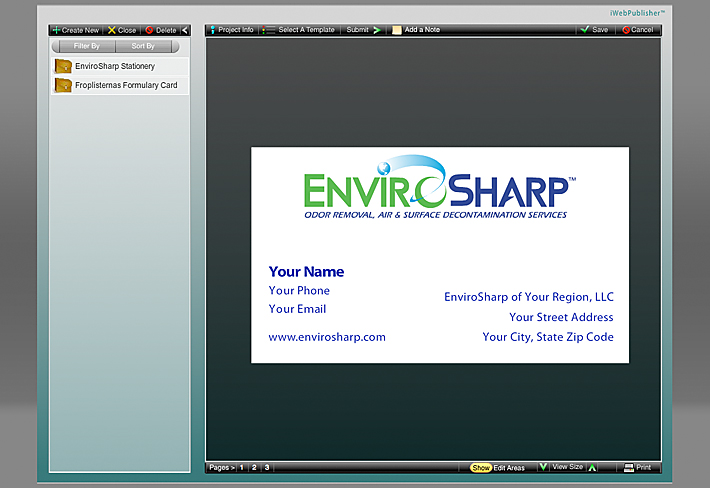Click Your Email text on the card
The width and height of the screenshot is (710, 488).
pos(297,309)
